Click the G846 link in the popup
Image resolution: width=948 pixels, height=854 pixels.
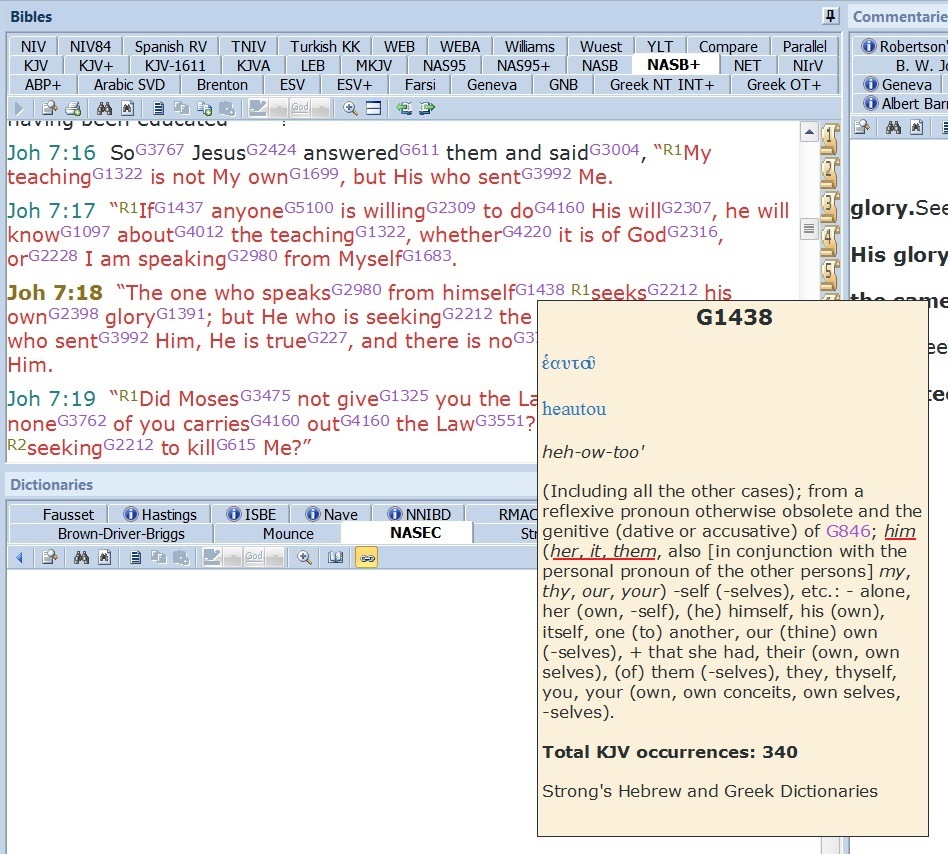coord(842,531)
